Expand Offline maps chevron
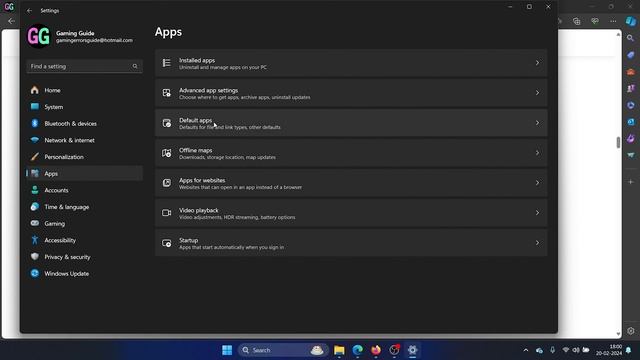 (x=537, y=153)
